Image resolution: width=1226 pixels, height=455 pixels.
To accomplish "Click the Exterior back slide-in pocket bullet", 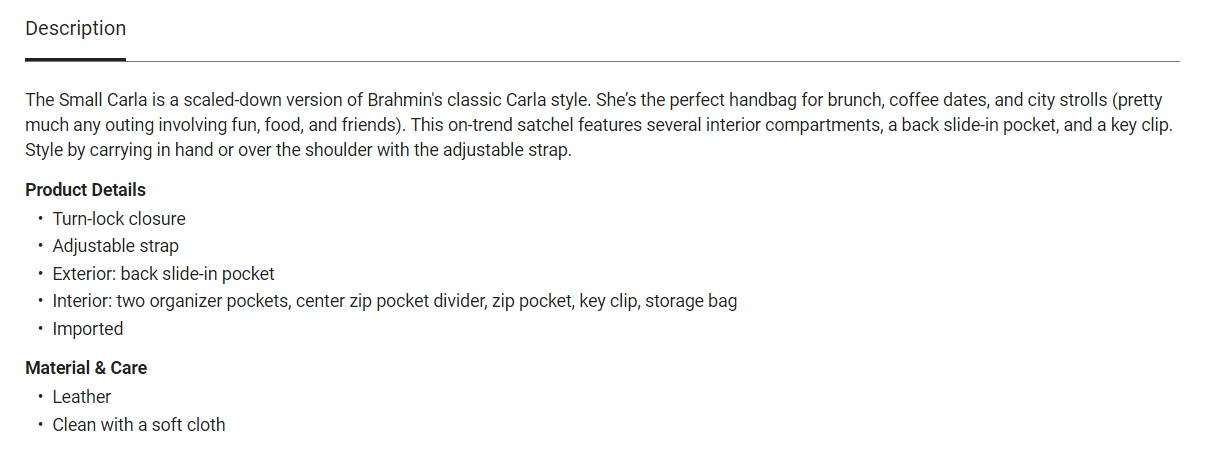I will click(163, 274).
